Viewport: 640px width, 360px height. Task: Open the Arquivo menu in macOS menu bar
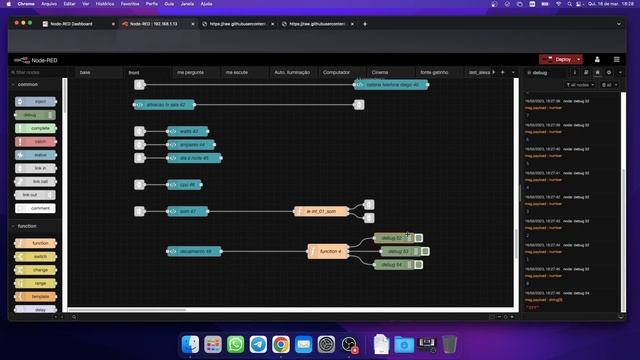pyautogui.click(x=49, y=4)
